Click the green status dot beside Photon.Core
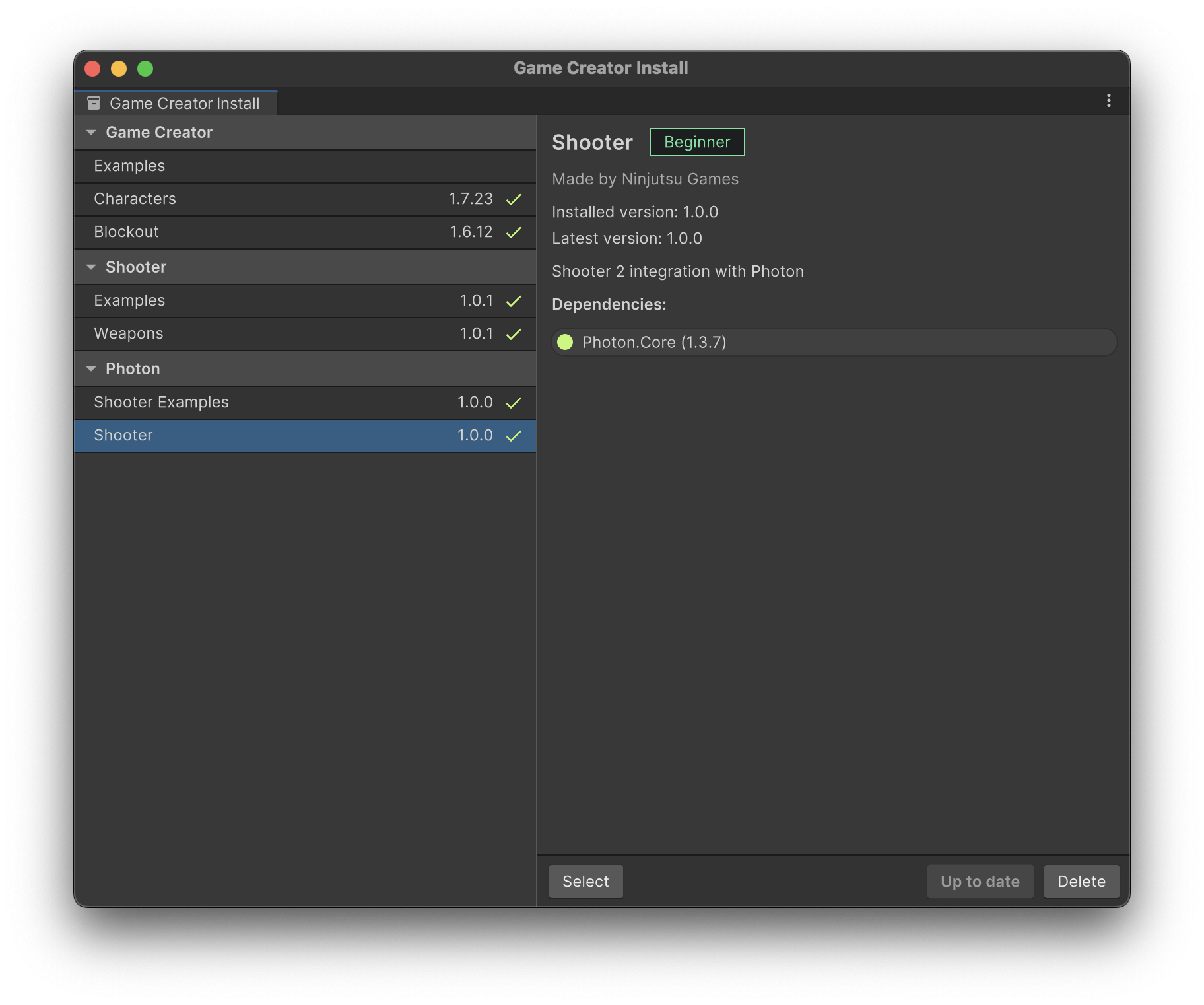1204x1005 pixels. click(565, 342)
